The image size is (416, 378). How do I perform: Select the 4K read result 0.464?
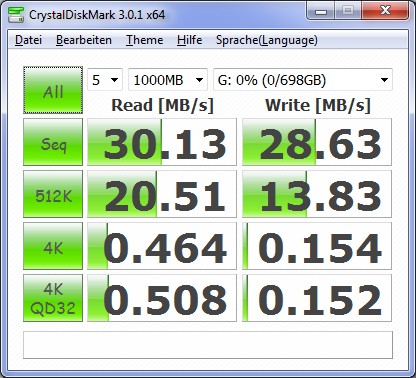pos(162,246)
